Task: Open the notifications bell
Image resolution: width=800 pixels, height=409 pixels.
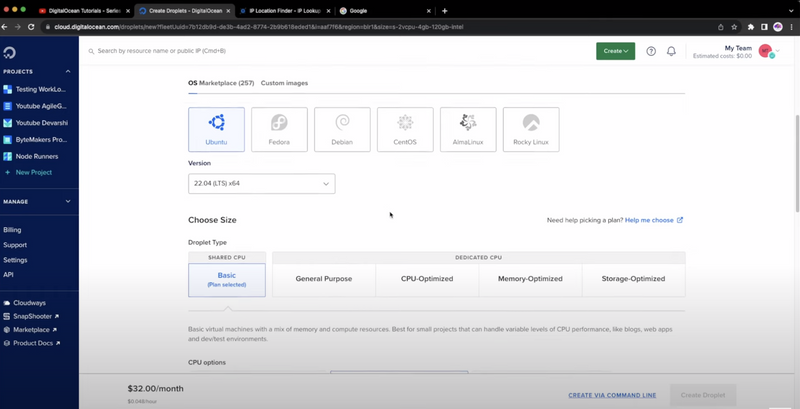Action: coord(671,51)
